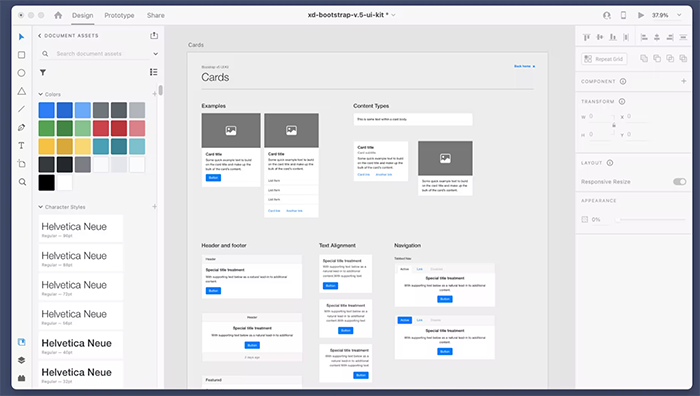Open the Libraries panel icon
The width and height of the screenshot is (700, 396).
point(21,342)
